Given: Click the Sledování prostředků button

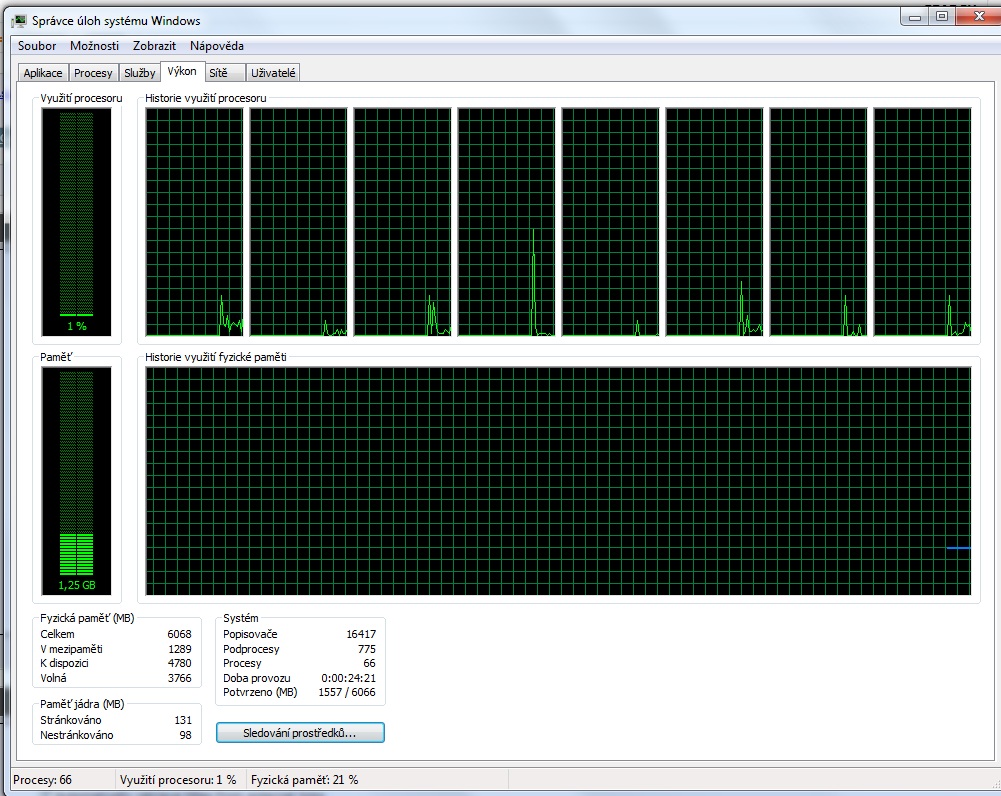Looking at the screenshot, I should pos(300,733).
